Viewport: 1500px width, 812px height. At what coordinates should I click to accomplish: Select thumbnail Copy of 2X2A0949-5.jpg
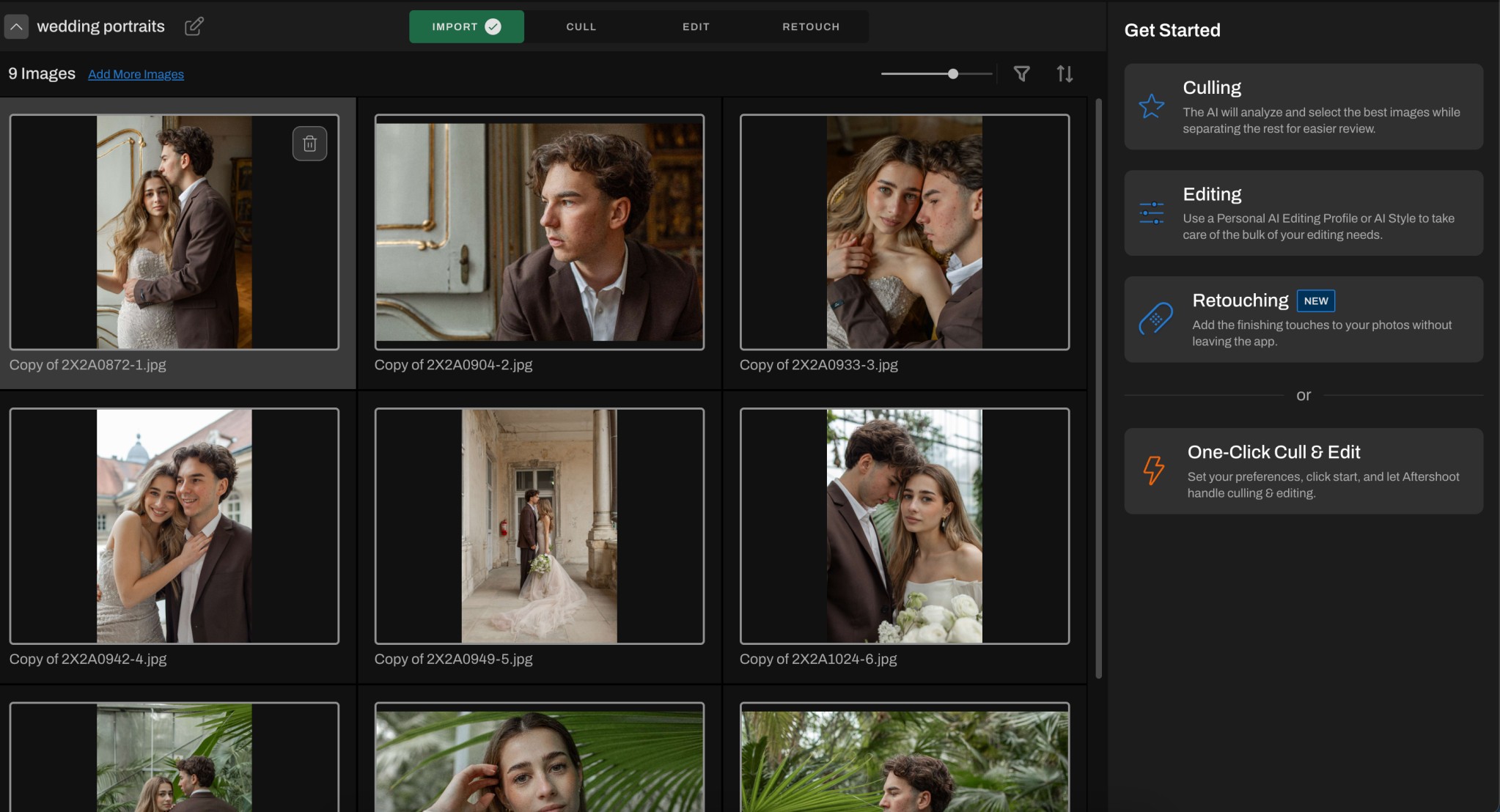click(539, 525)
